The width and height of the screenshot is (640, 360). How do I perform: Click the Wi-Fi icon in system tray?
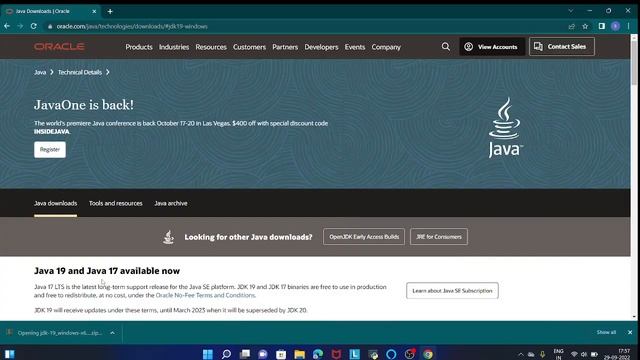tap(574, 354)
